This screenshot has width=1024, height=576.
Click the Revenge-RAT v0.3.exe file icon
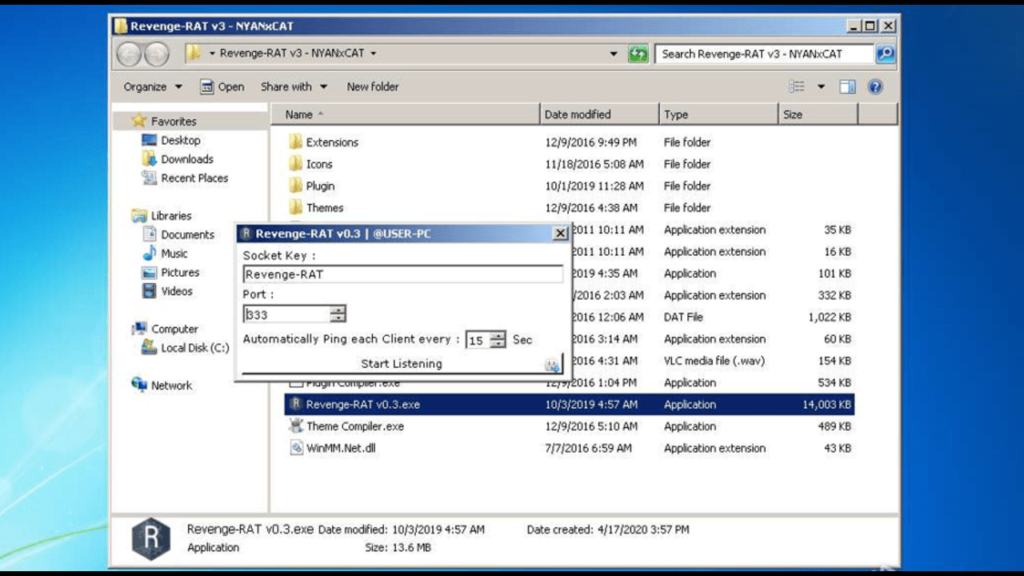pyautogui.click(x=296, y=404)
